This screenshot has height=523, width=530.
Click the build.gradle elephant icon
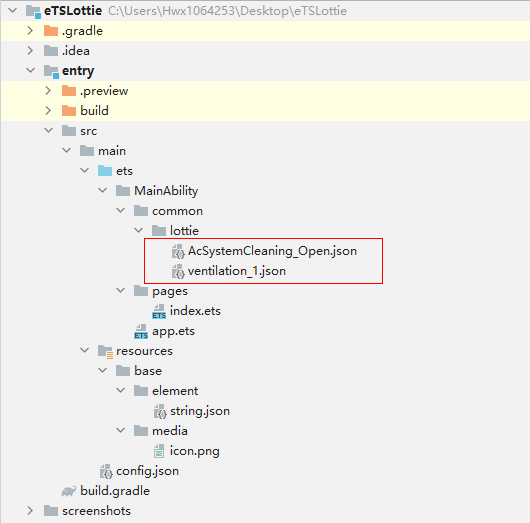69,491
